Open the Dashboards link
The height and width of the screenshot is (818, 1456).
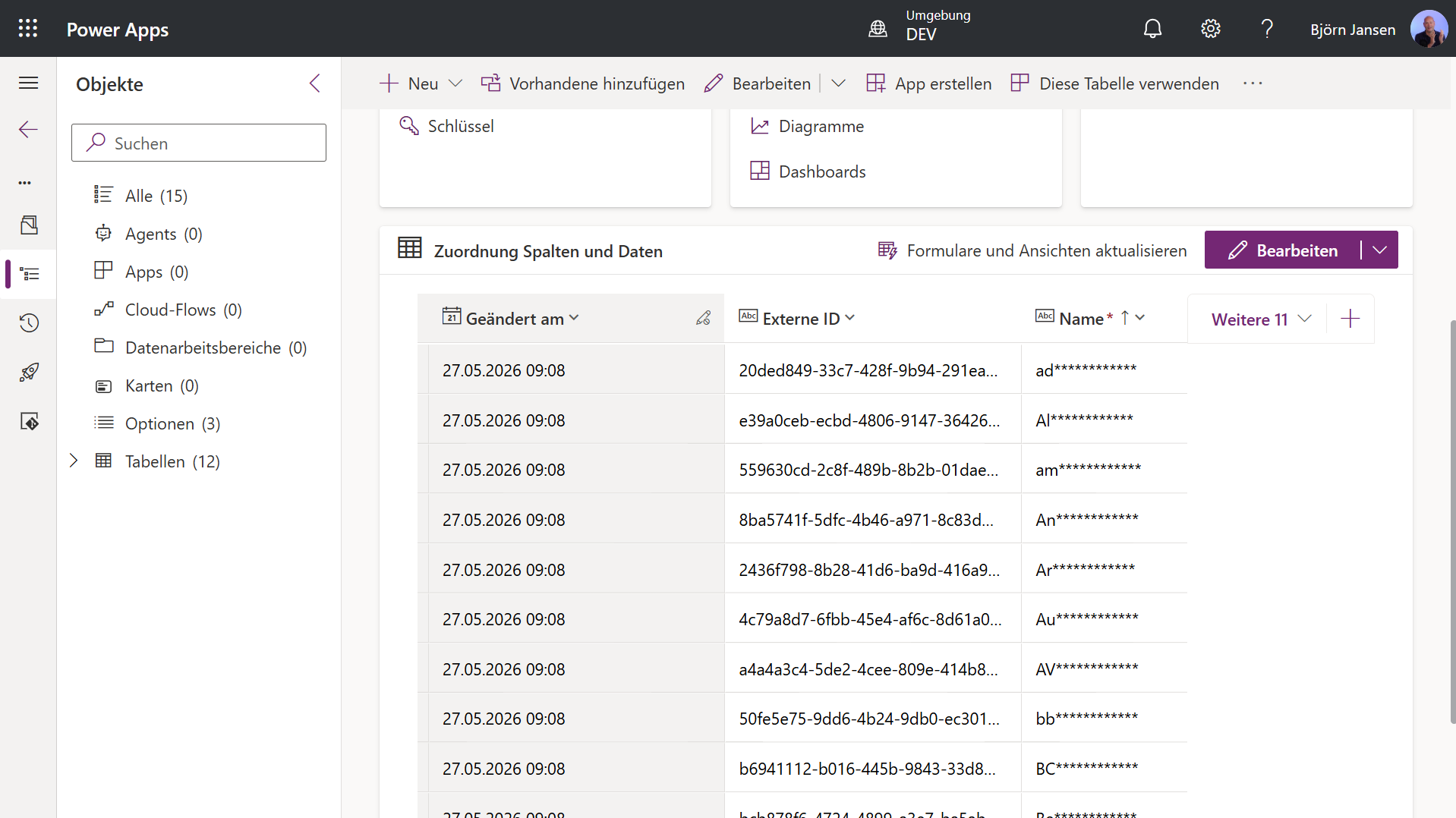click(x=808, y=171)
